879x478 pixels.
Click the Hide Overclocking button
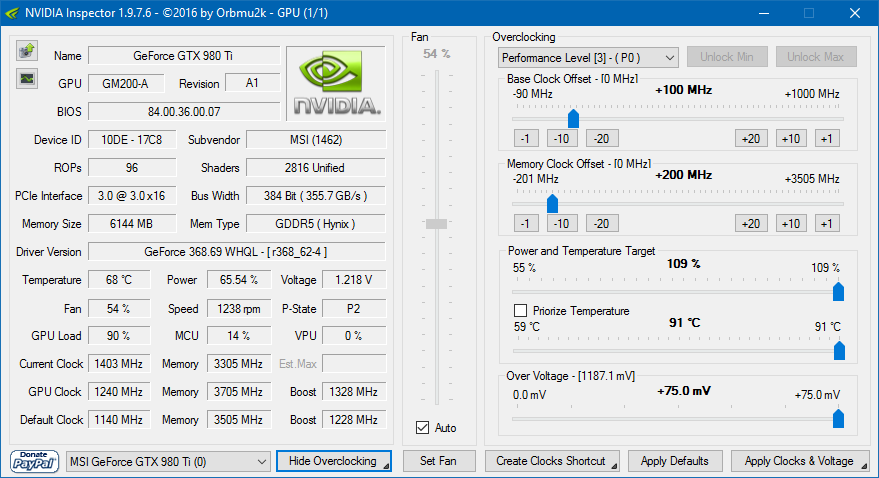334,461
